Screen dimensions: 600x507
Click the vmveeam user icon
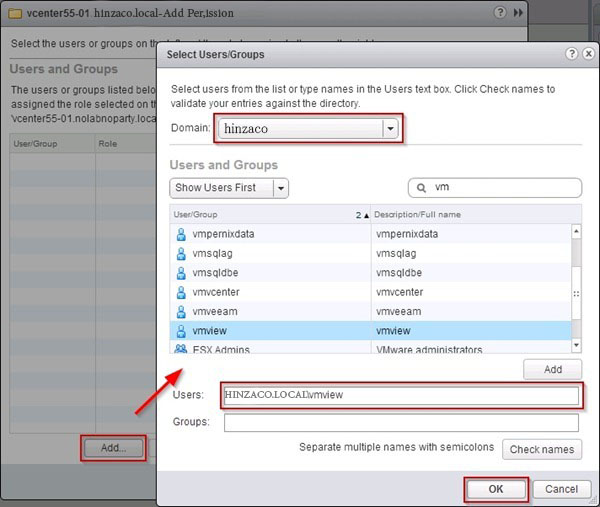click(181, 311)
